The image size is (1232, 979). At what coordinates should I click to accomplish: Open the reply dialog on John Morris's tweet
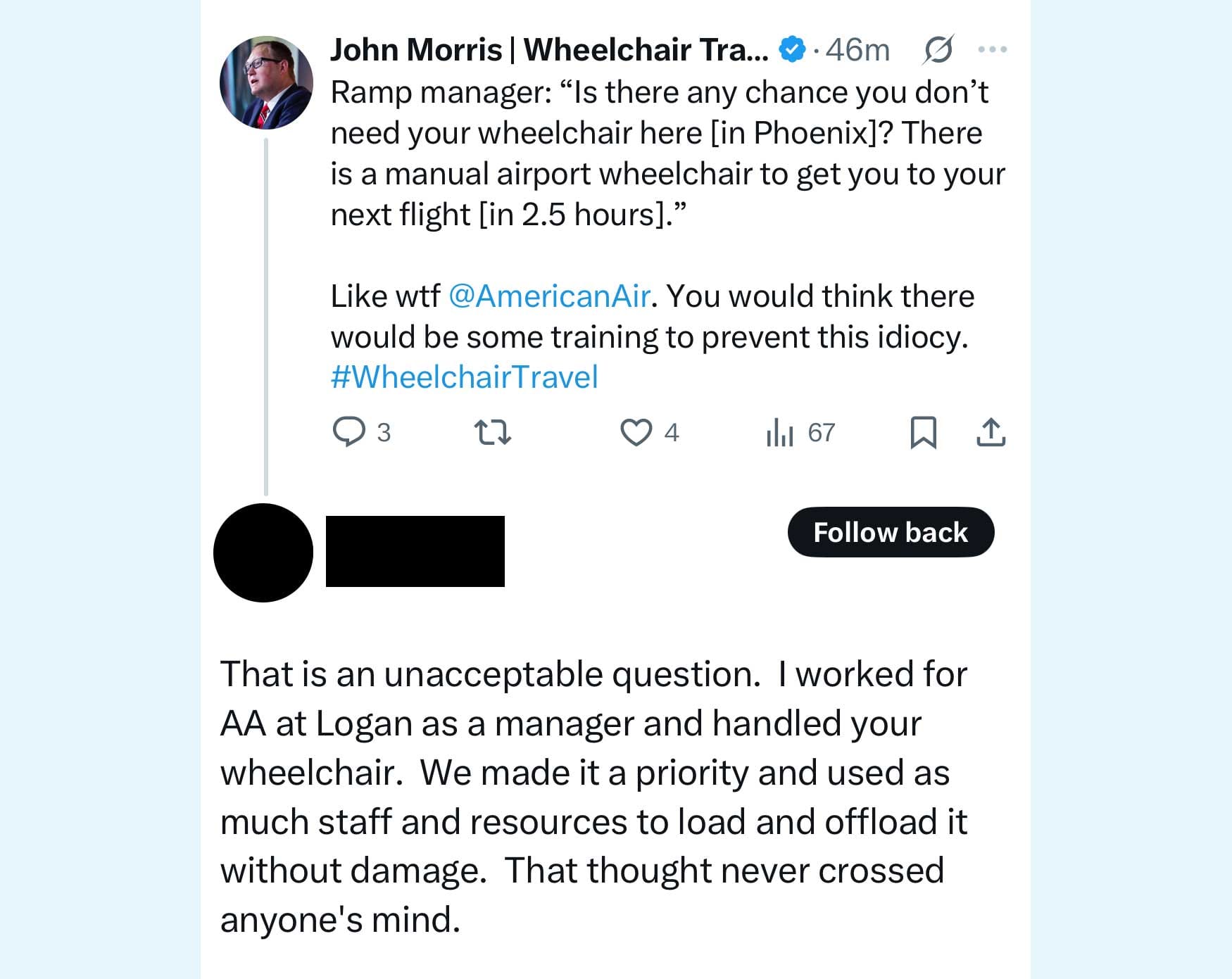tap(348, 434)
